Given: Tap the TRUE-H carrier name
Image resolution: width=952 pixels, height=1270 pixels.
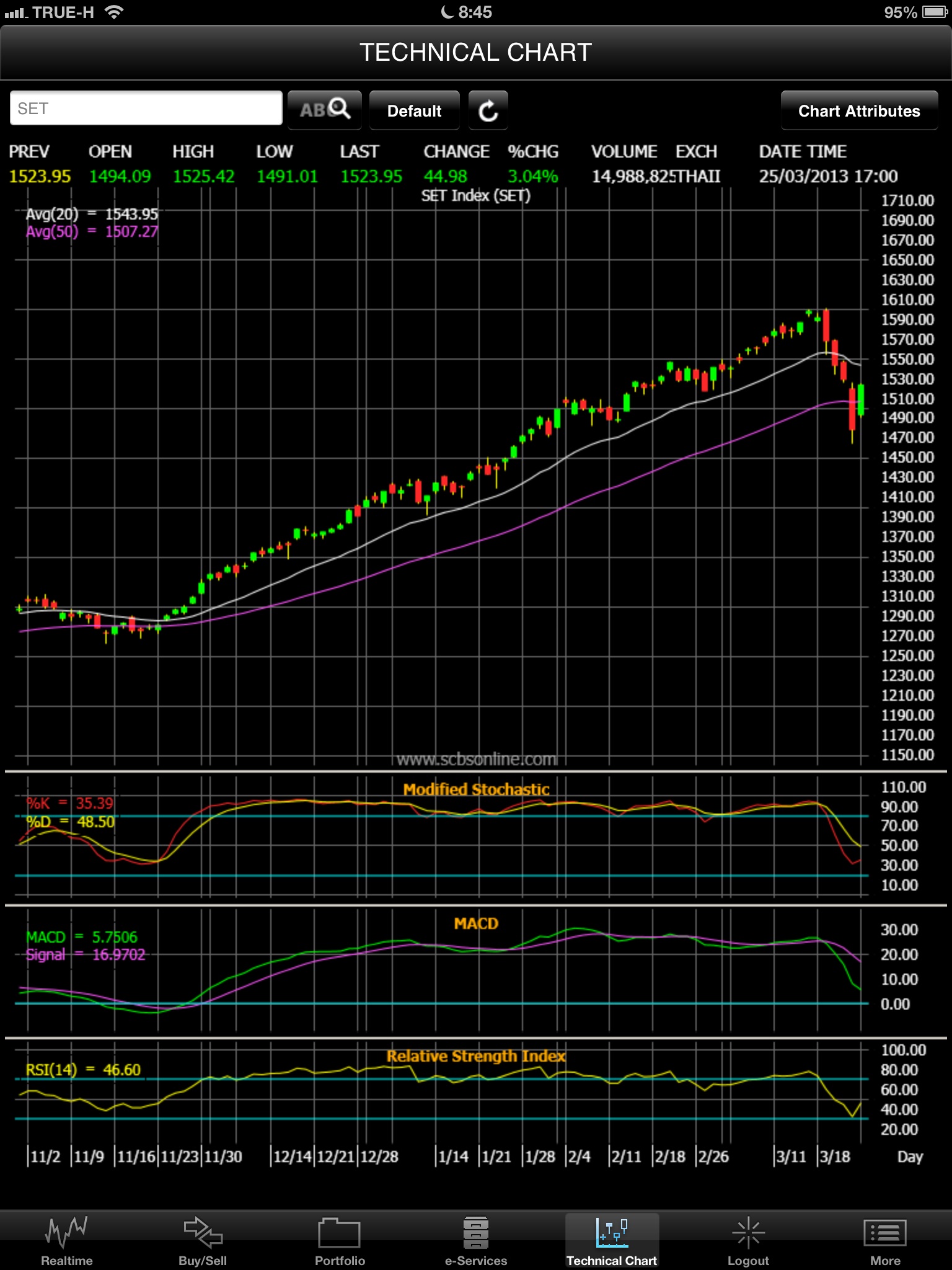Looking at the screenshot, I should (x=63, y=12).
